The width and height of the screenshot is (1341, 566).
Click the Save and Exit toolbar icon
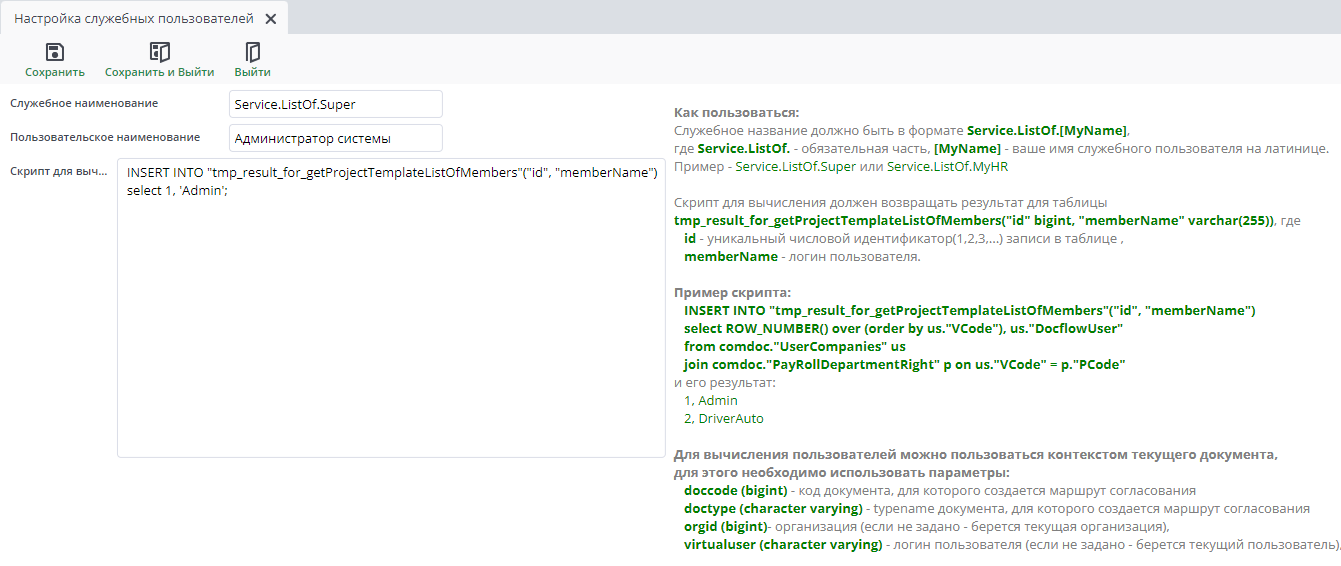pos(159,52)
